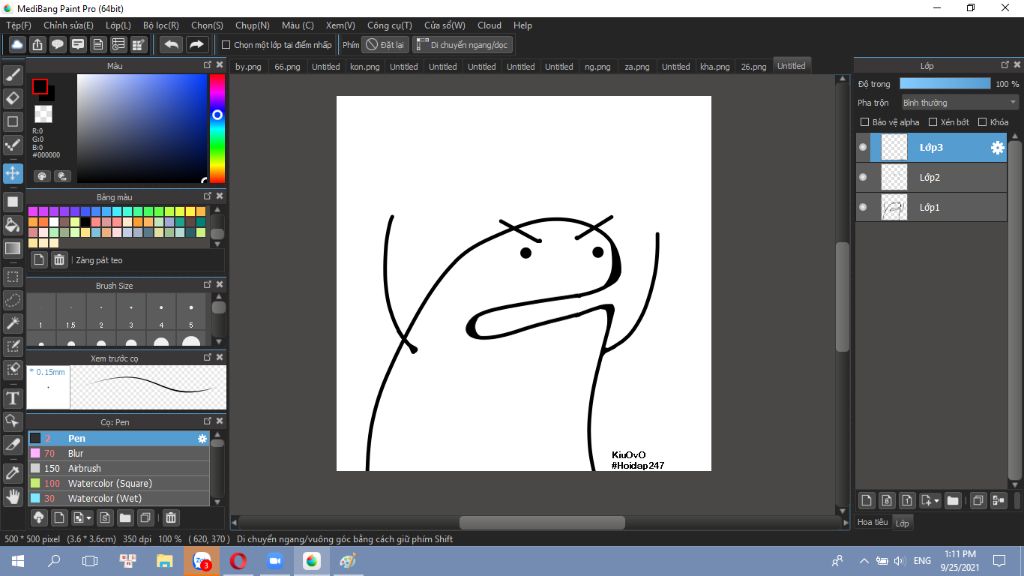Open the 'Pha trộn' blend mode dropdown

click(x=959, y=102)
